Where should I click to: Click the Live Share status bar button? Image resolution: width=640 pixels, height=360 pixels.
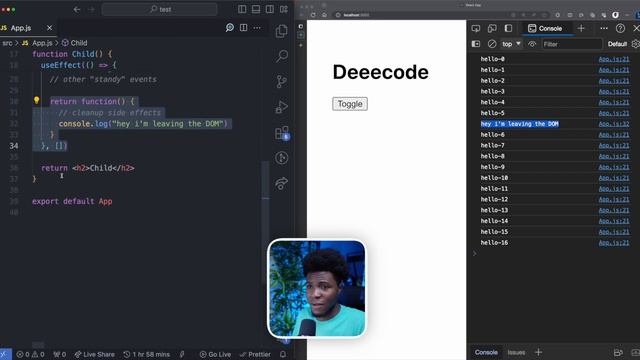(x=95, y=354)
